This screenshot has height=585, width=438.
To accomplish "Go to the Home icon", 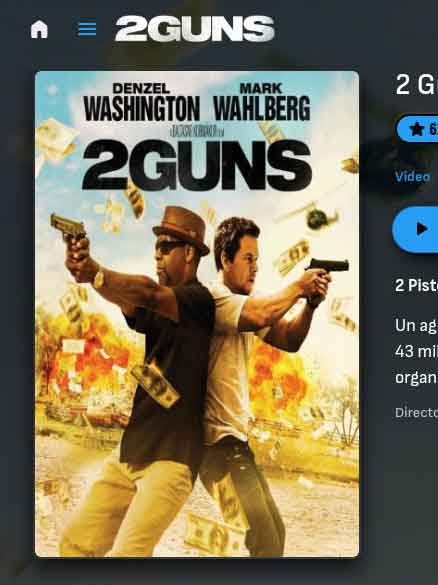I will click(39, 29).
